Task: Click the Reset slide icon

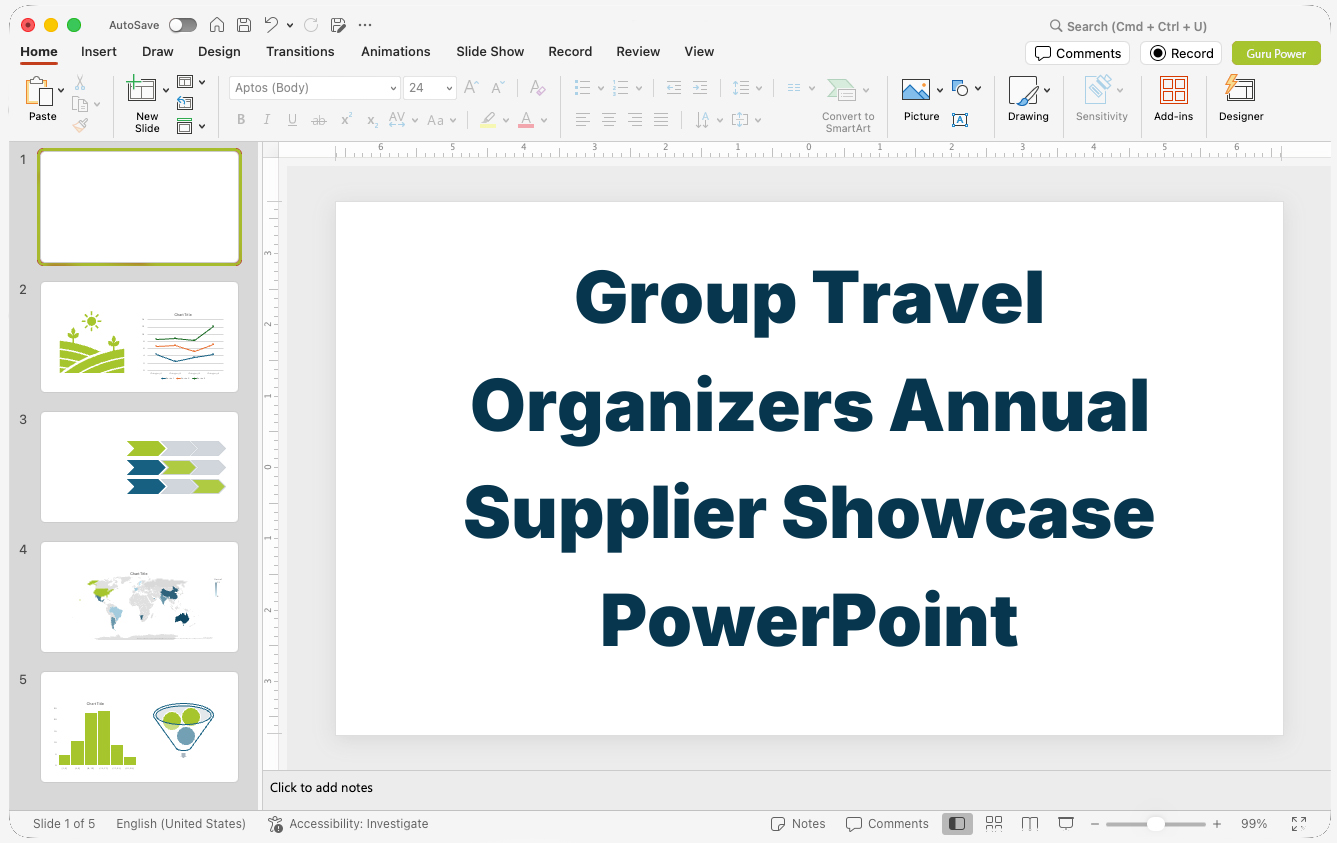Action: [185, 103]
